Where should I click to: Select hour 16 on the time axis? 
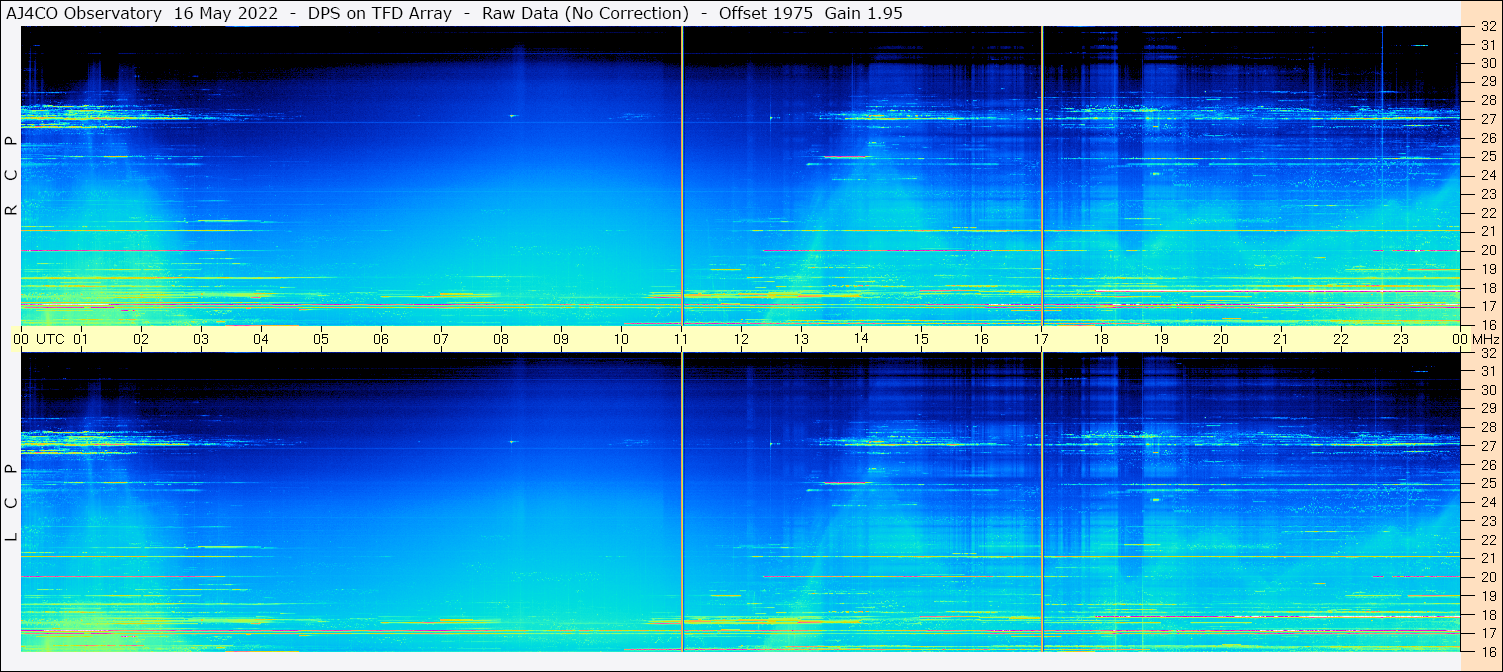(x=981, y=339)
